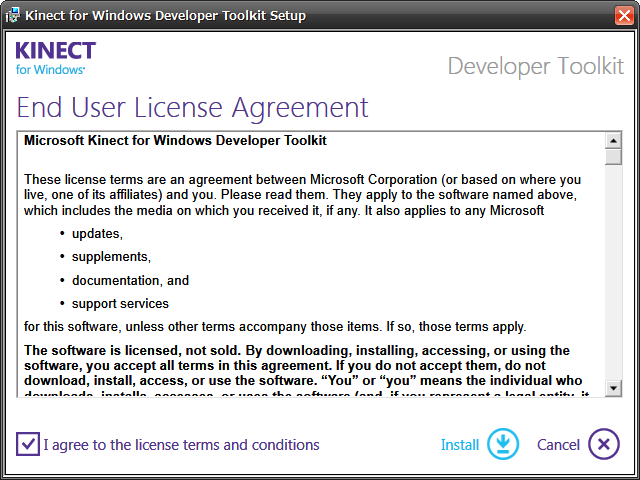Click the Cancel text link
Image resolution: width=640 pixels, height=480 pixels.
click(x=558, y=444)
